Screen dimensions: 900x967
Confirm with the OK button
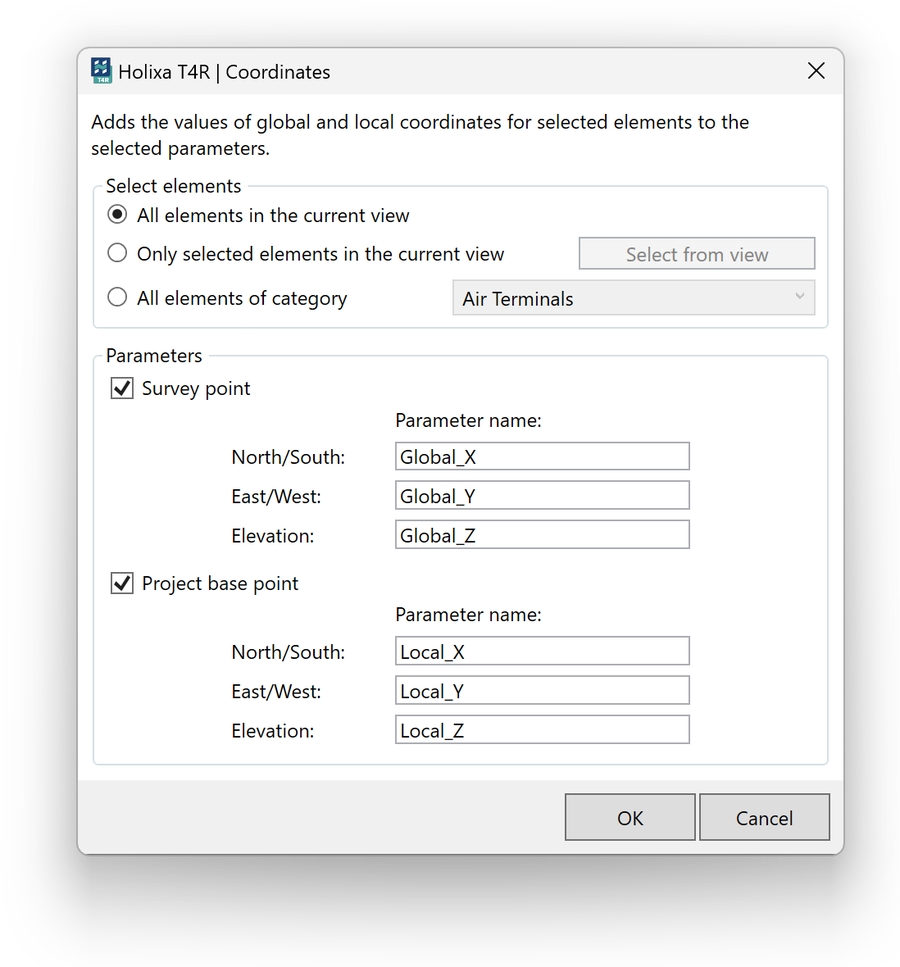(629, 818)
